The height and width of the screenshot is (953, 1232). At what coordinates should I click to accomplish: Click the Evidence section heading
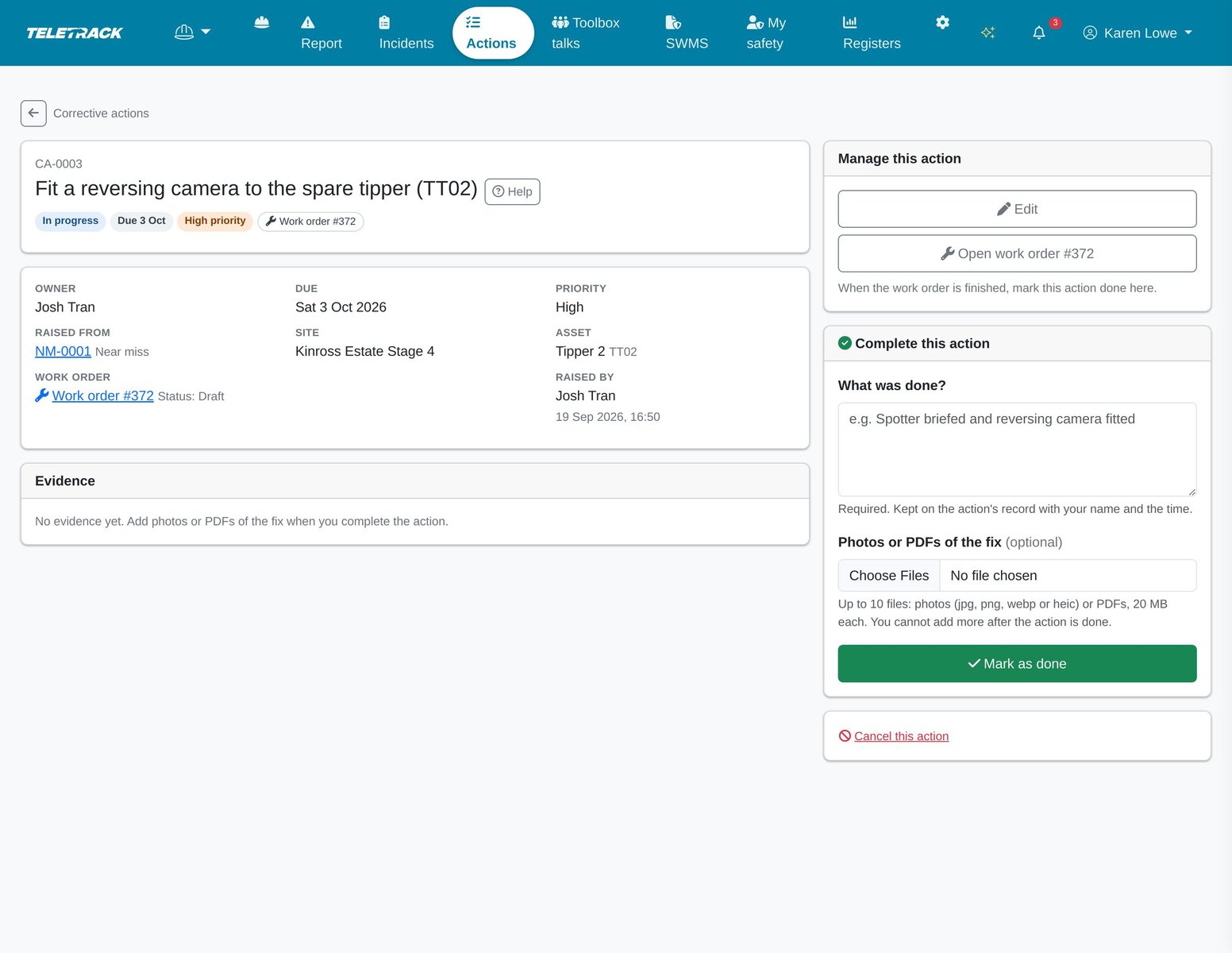tap(65, 481)
